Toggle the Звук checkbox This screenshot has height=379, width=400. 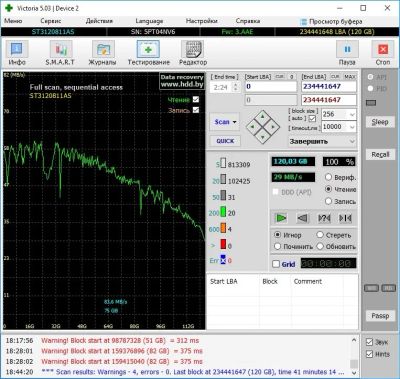(x=369, y=342)
